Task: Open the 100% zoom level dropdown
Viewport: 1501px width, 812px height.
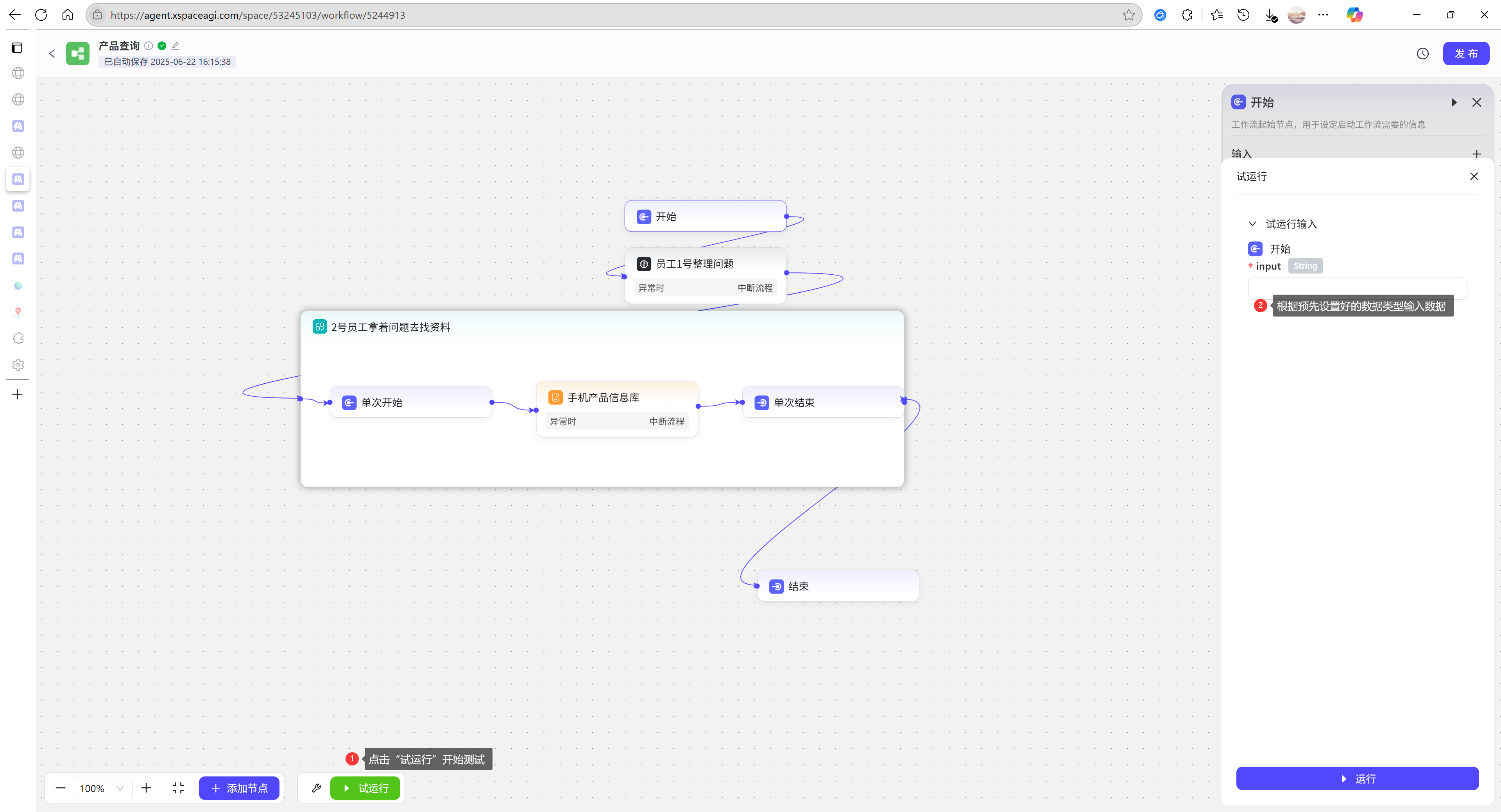Action: [x=102, y=788]
